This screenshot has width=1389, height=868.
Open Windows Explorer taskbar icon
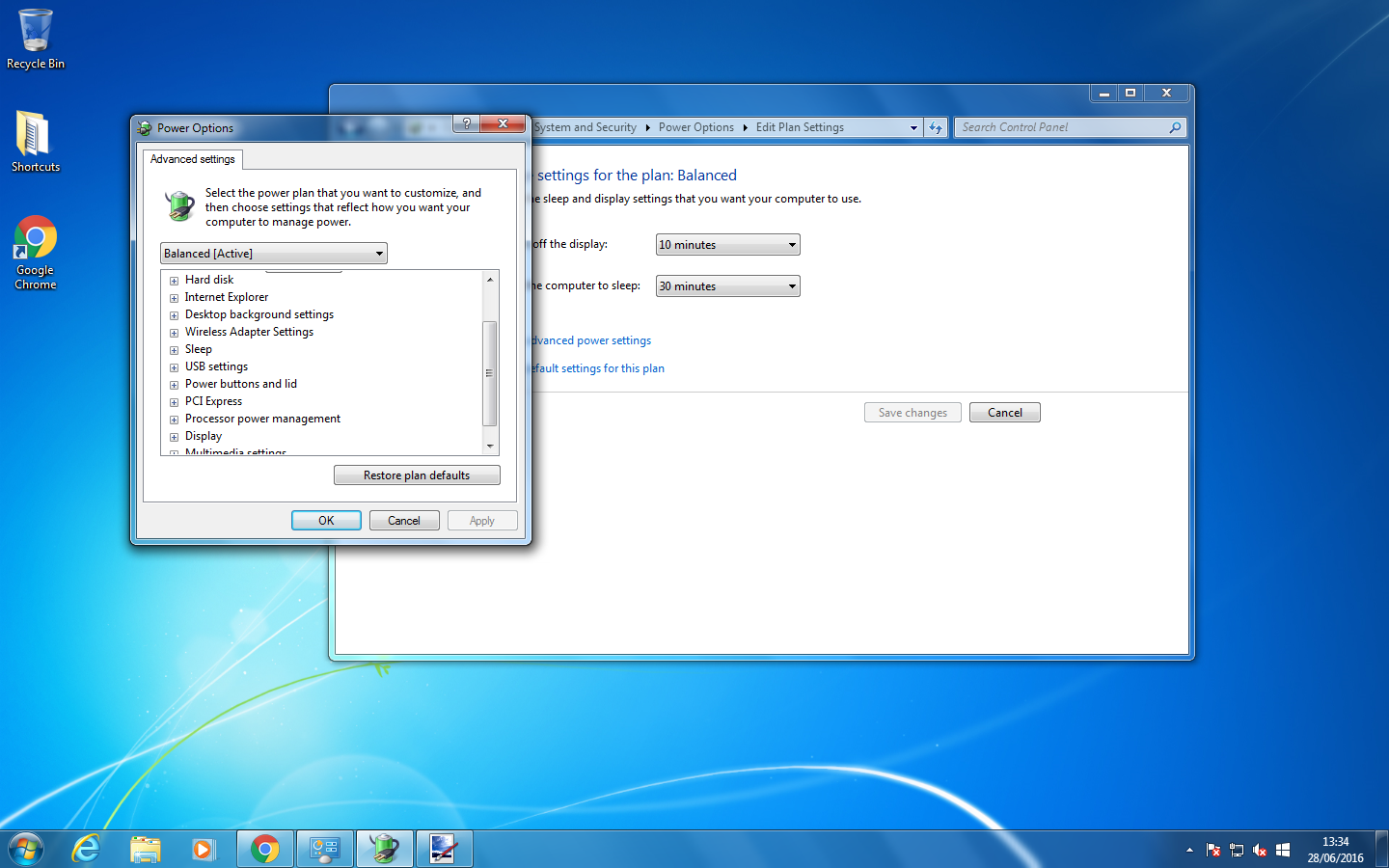click(x=146, y=849)
